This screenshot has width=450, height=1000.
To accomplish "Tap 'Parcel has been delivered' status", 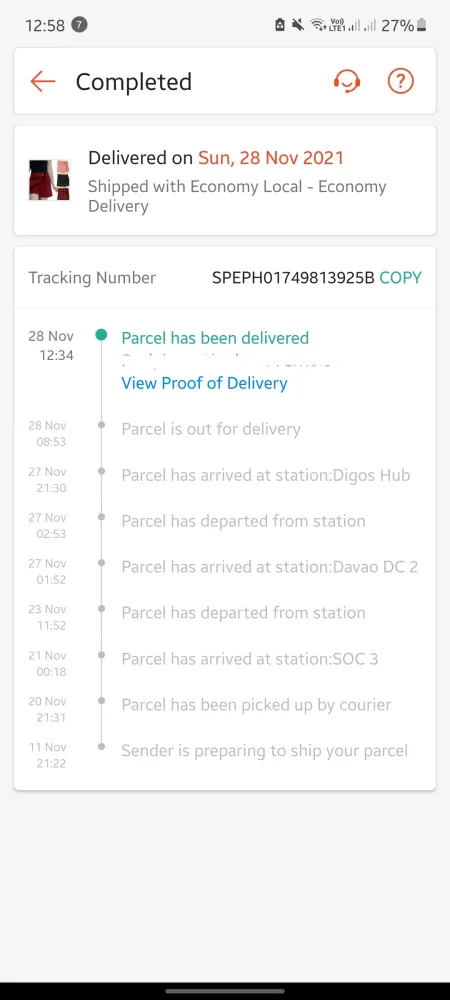I will tap(215, 338).
